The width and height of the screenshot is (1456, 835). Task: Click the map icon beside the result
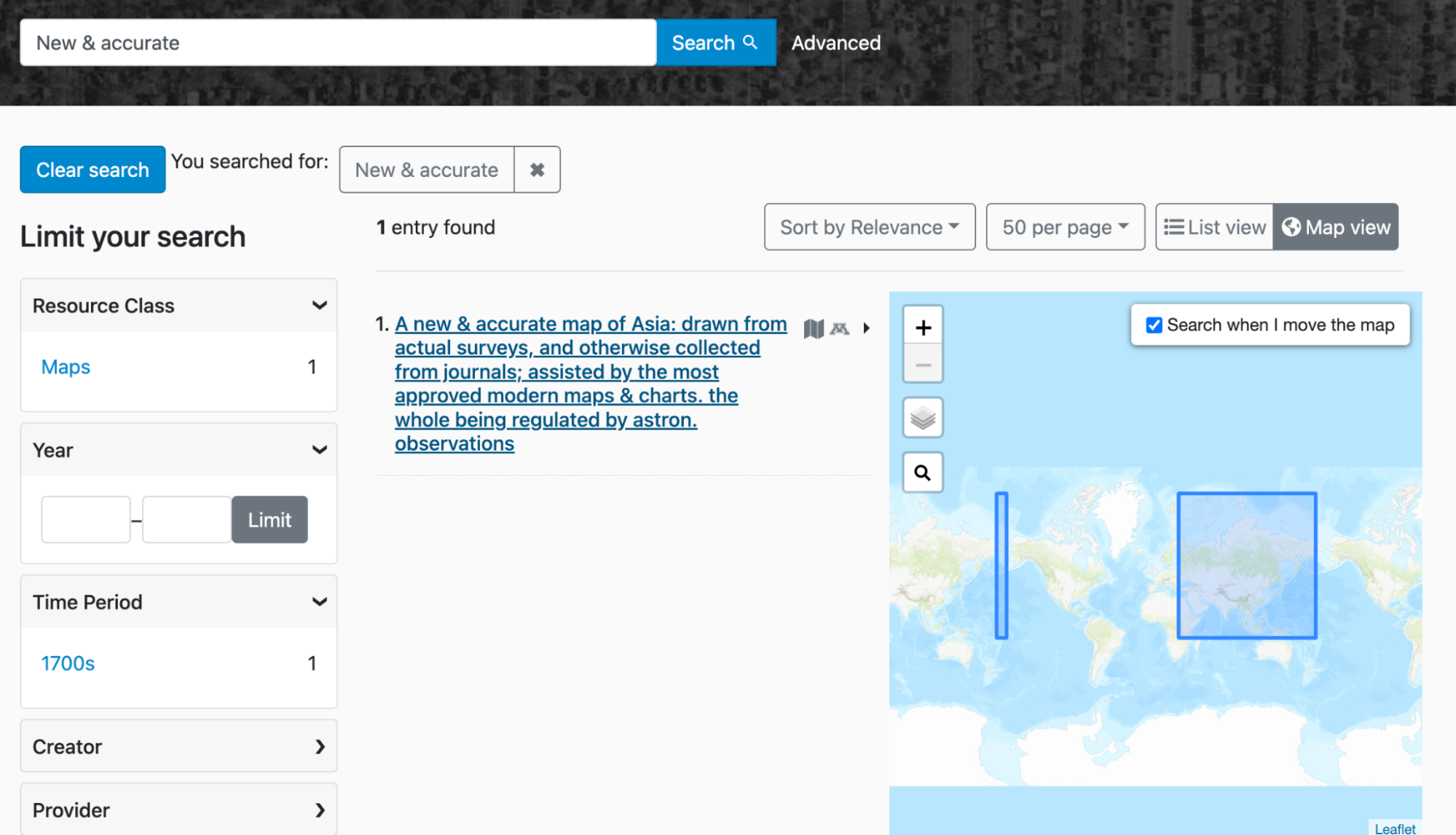pyautogui.click(x=814, y=328)
